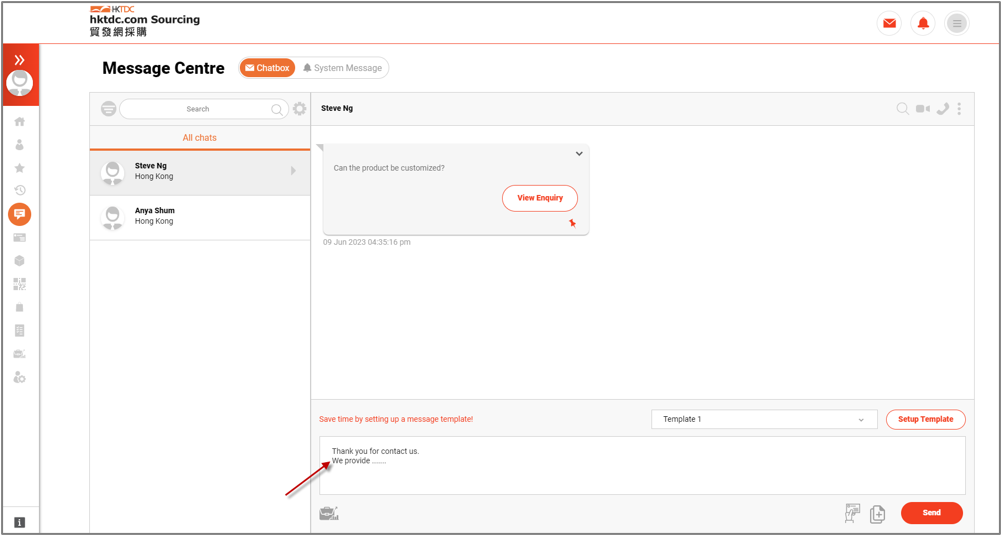Open the card icon below chat in sidebar

pyautogui.click(x=20, y=238)
